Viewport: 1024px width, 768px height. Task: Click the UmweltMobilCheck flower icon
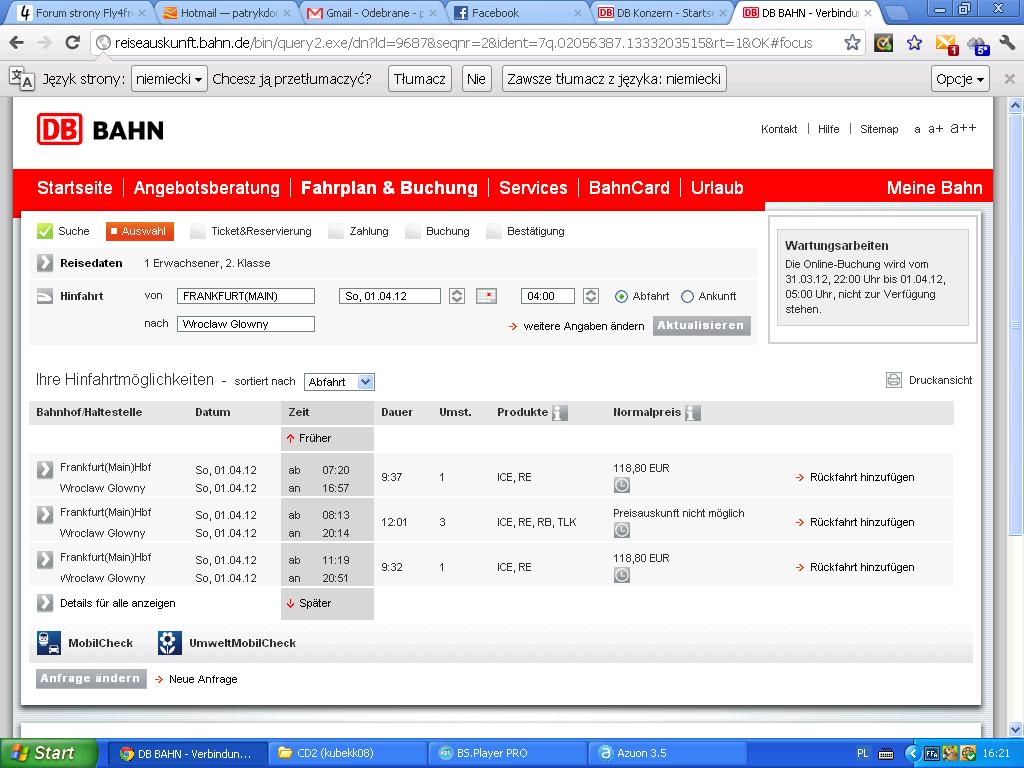pyautogui.click(x=169, y=643)
